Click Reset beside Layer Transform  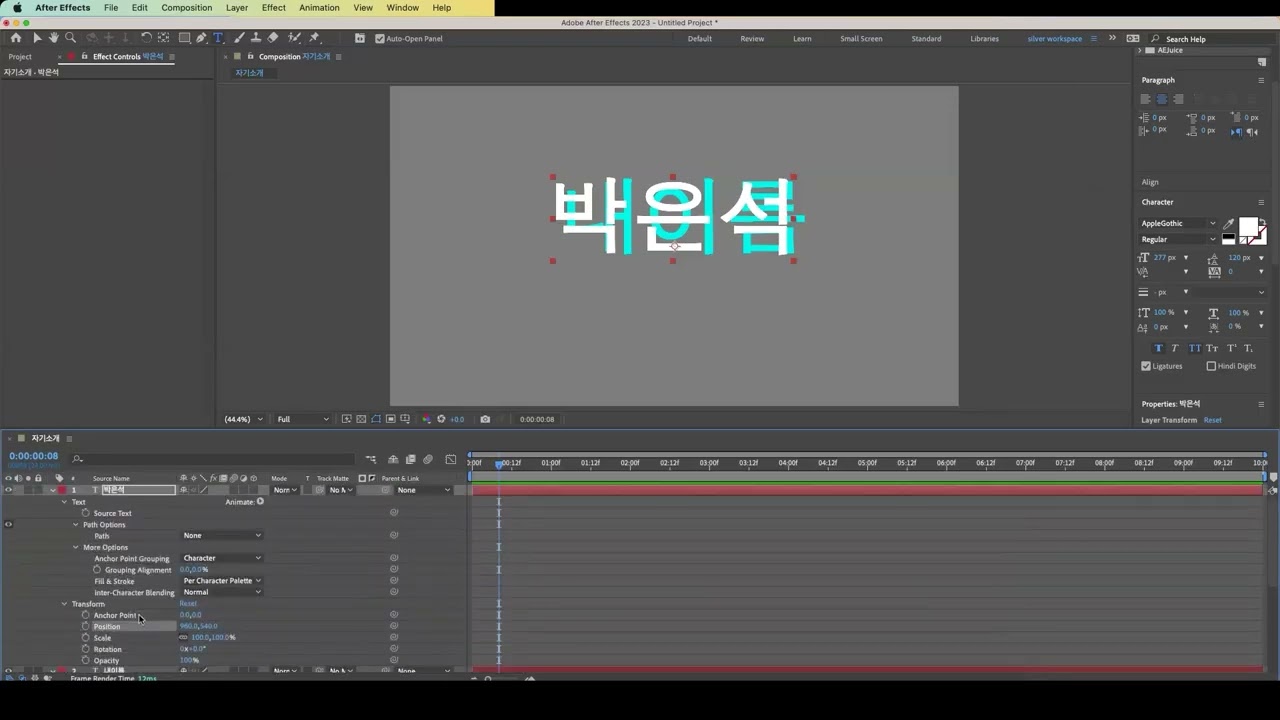(x=1212, y=420)
